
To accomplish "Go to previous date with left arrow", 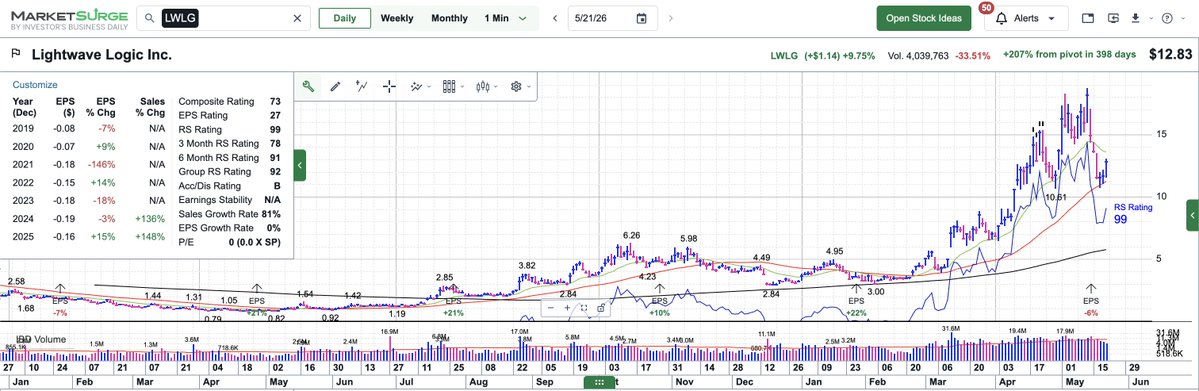I will [555, 18].
